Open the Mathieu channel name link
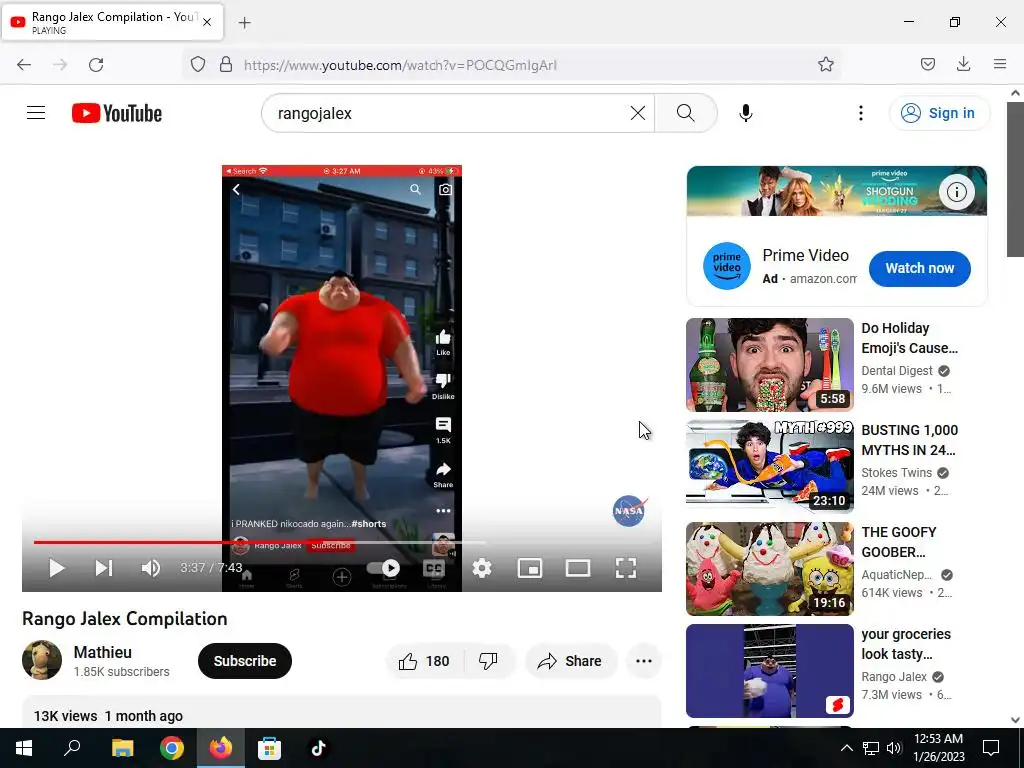1024x768 pixels. tap(103, 652)
